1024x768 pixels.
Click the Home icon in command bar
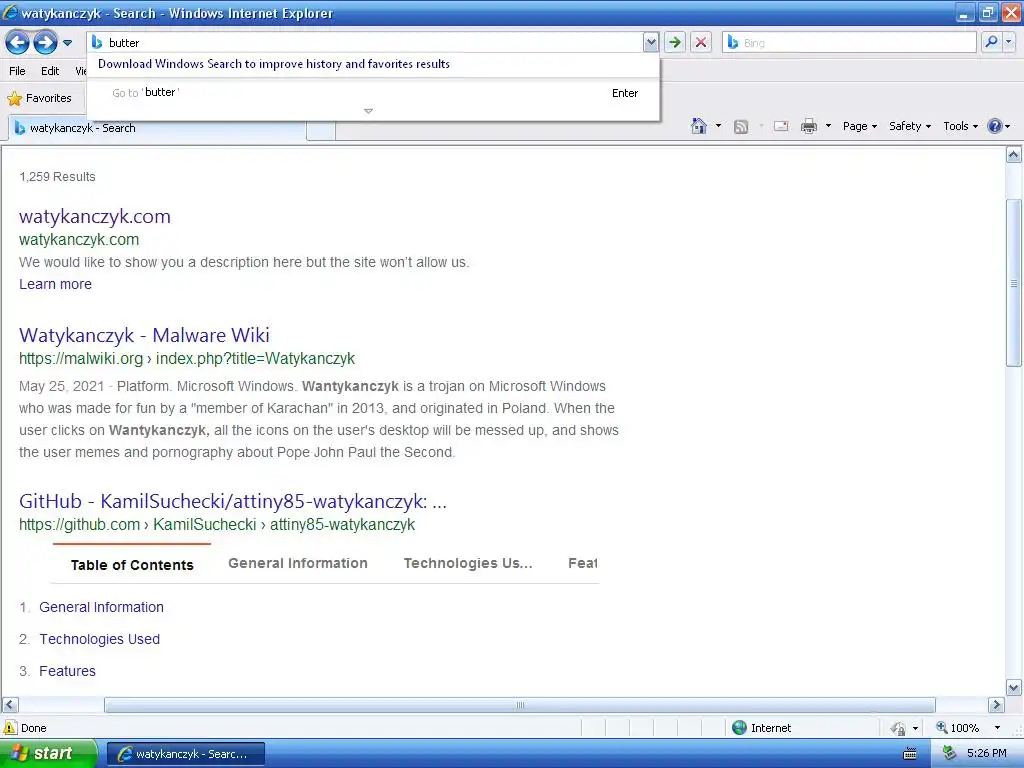click(x=698, y=126)
